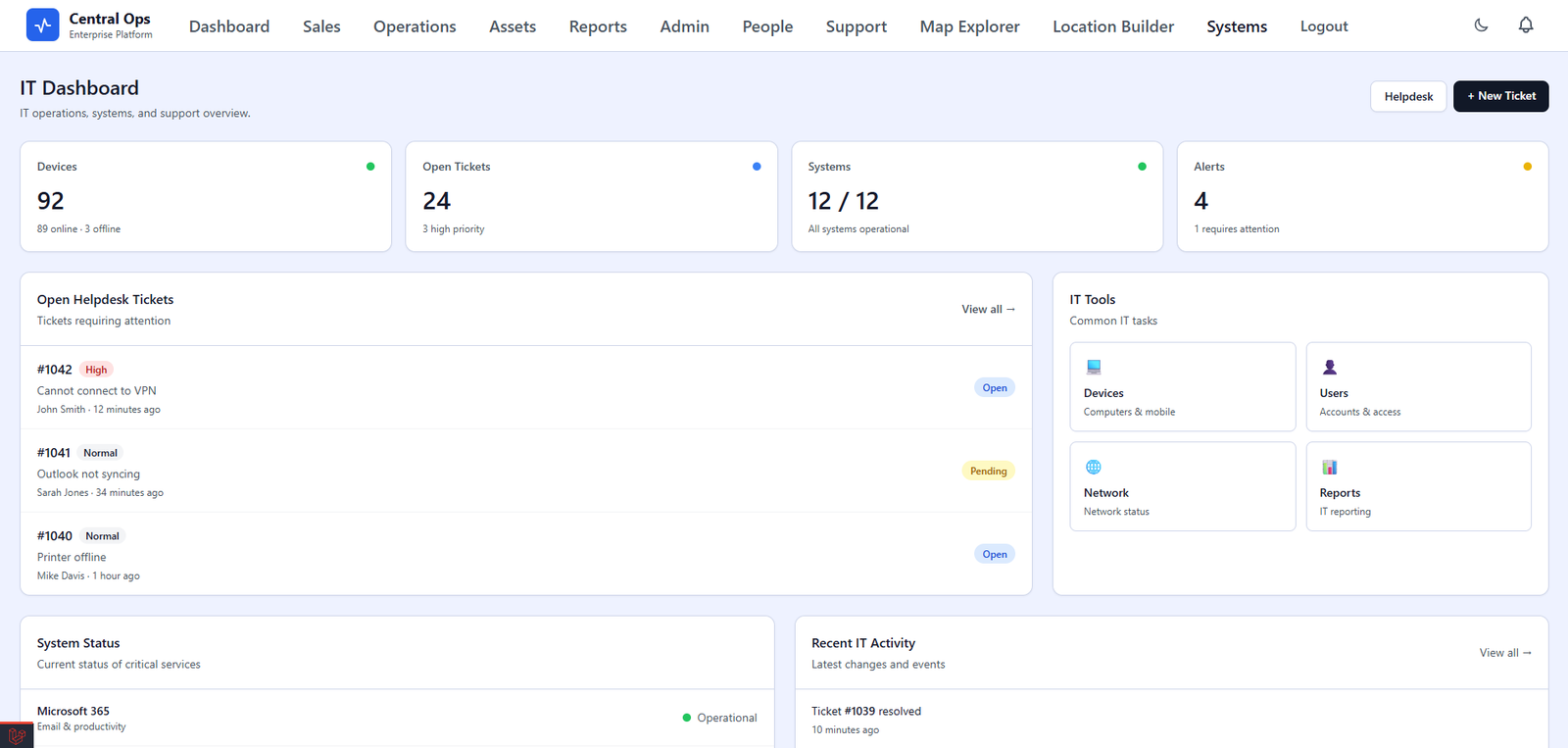1568x748 pixels.
Task: Click the Network globe icon in IT Tools
Action: point(1094,467)
